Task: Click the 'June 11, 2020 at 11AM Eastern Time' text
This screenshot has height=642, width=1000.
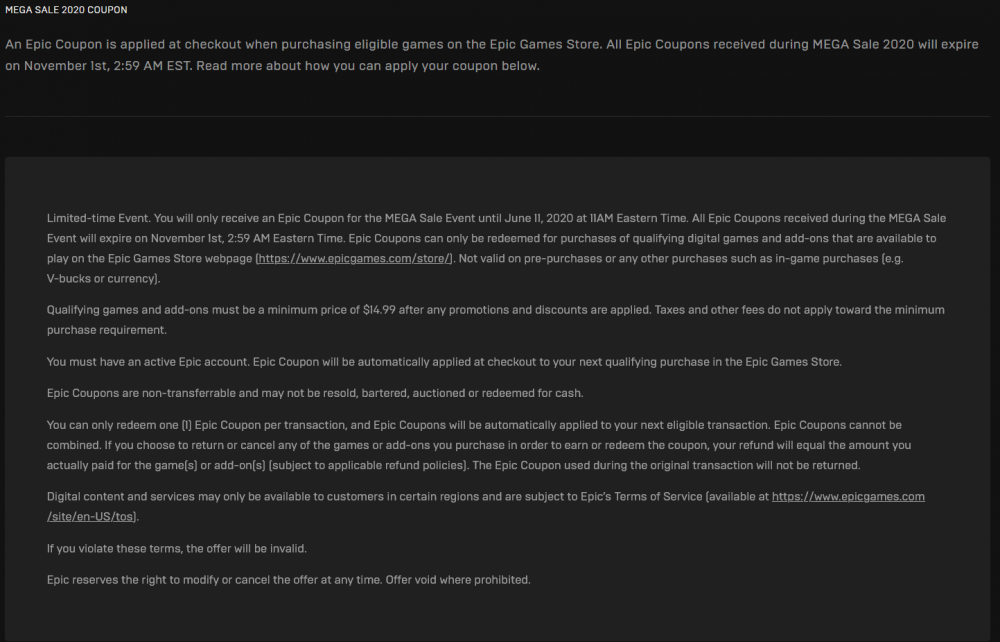Action: point(596,218)
